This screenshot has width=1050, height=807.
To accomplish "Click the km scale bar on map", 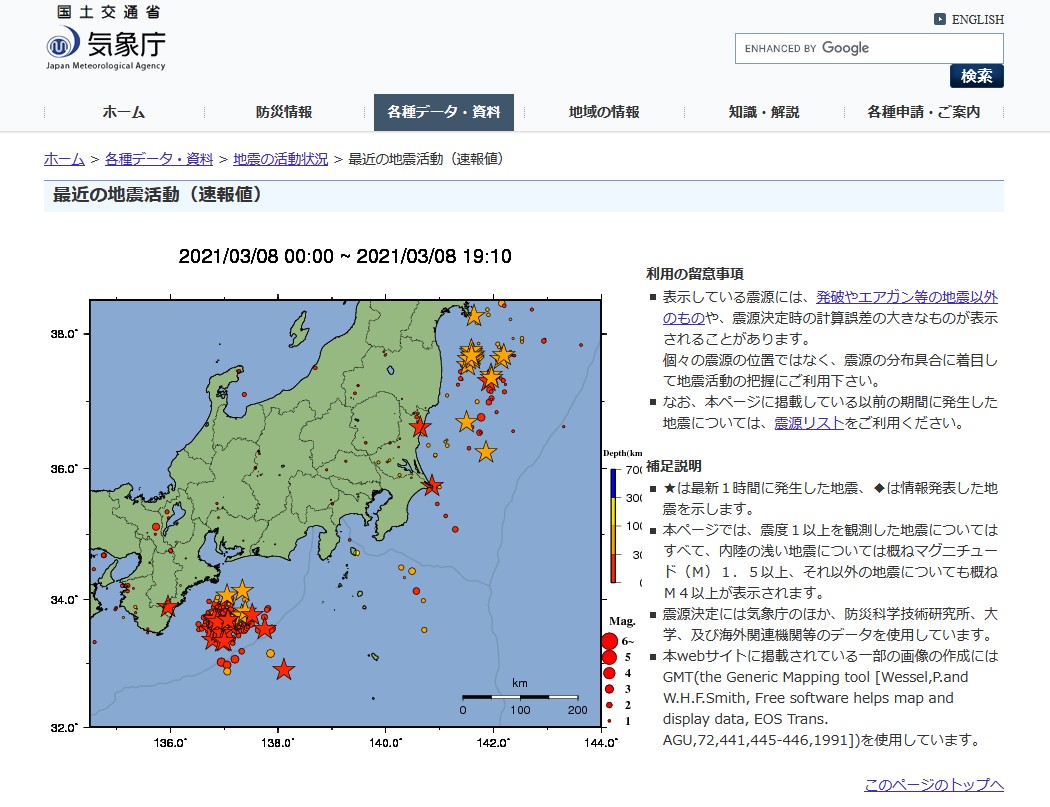I will pos(520,697).
